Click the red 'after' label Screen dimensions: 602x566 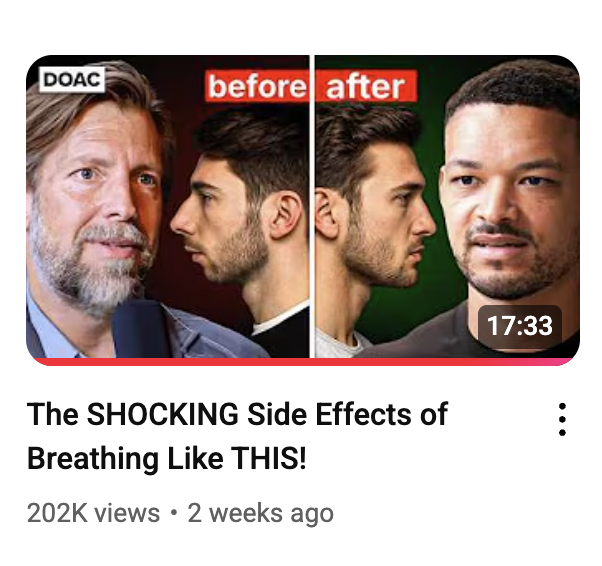366,86
